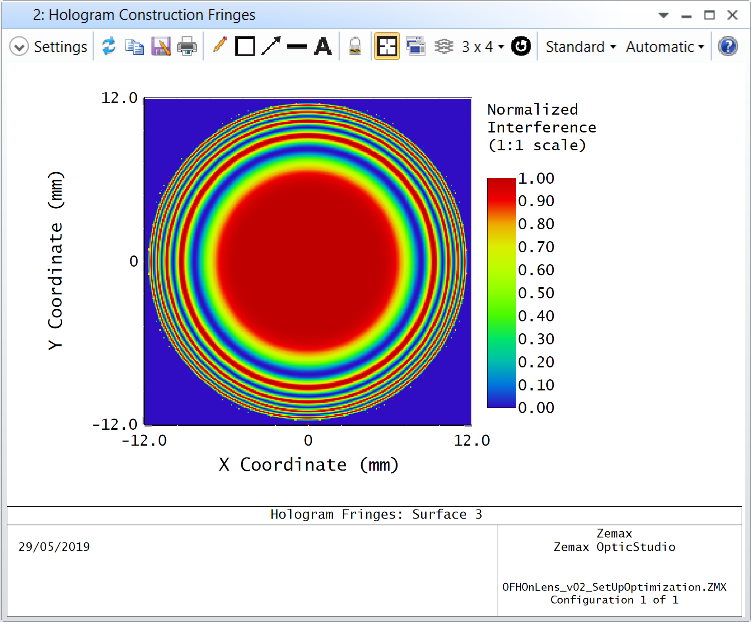Click the red top of the color scale bar
This screenshot has height=622, width=751.
click(x=501, y=186)
